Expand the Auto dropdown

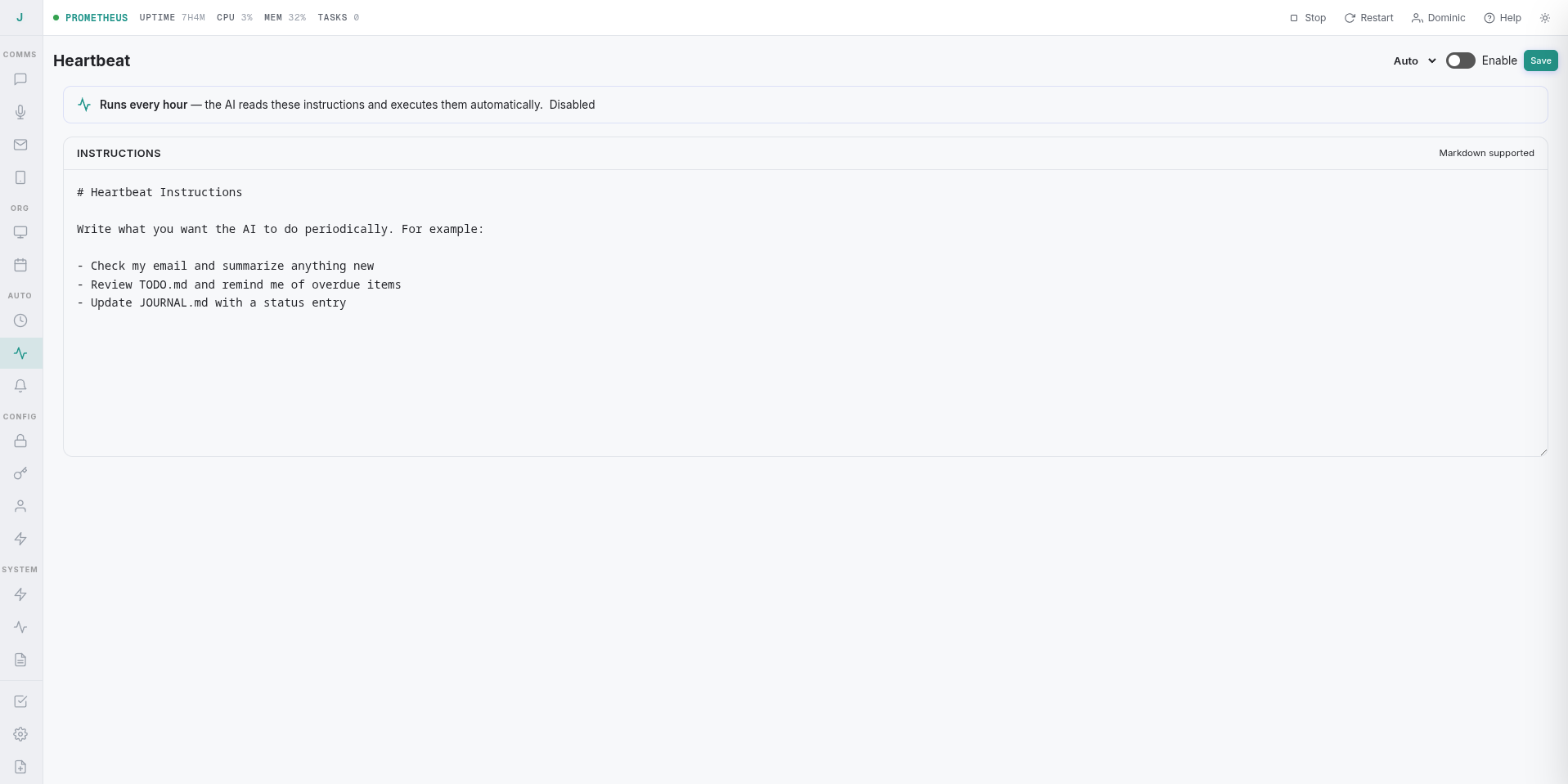point(1414,60)
